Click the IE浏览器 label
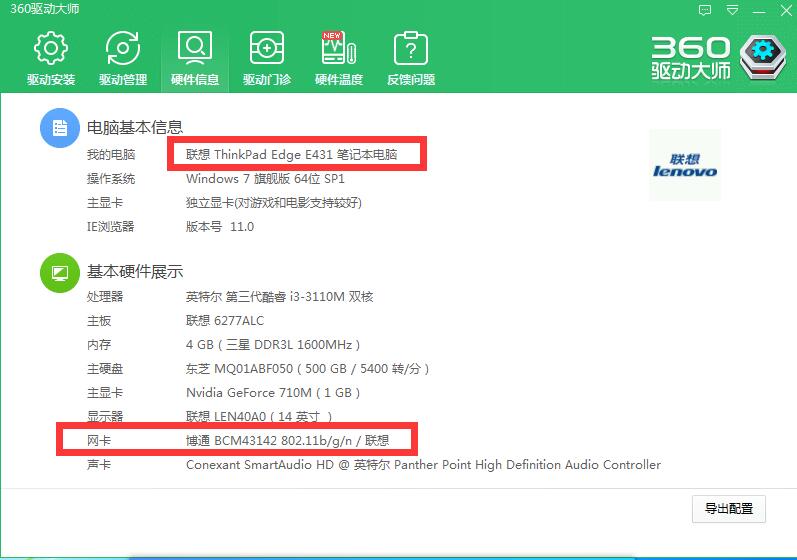The height and width of the screenshot is (560, 797). (110, 227)
